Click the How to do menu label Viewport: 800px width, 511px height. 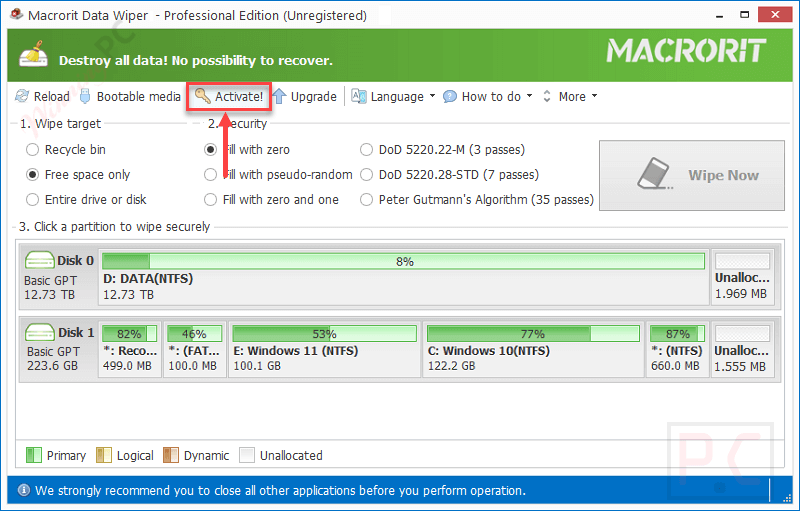point(491,96)
